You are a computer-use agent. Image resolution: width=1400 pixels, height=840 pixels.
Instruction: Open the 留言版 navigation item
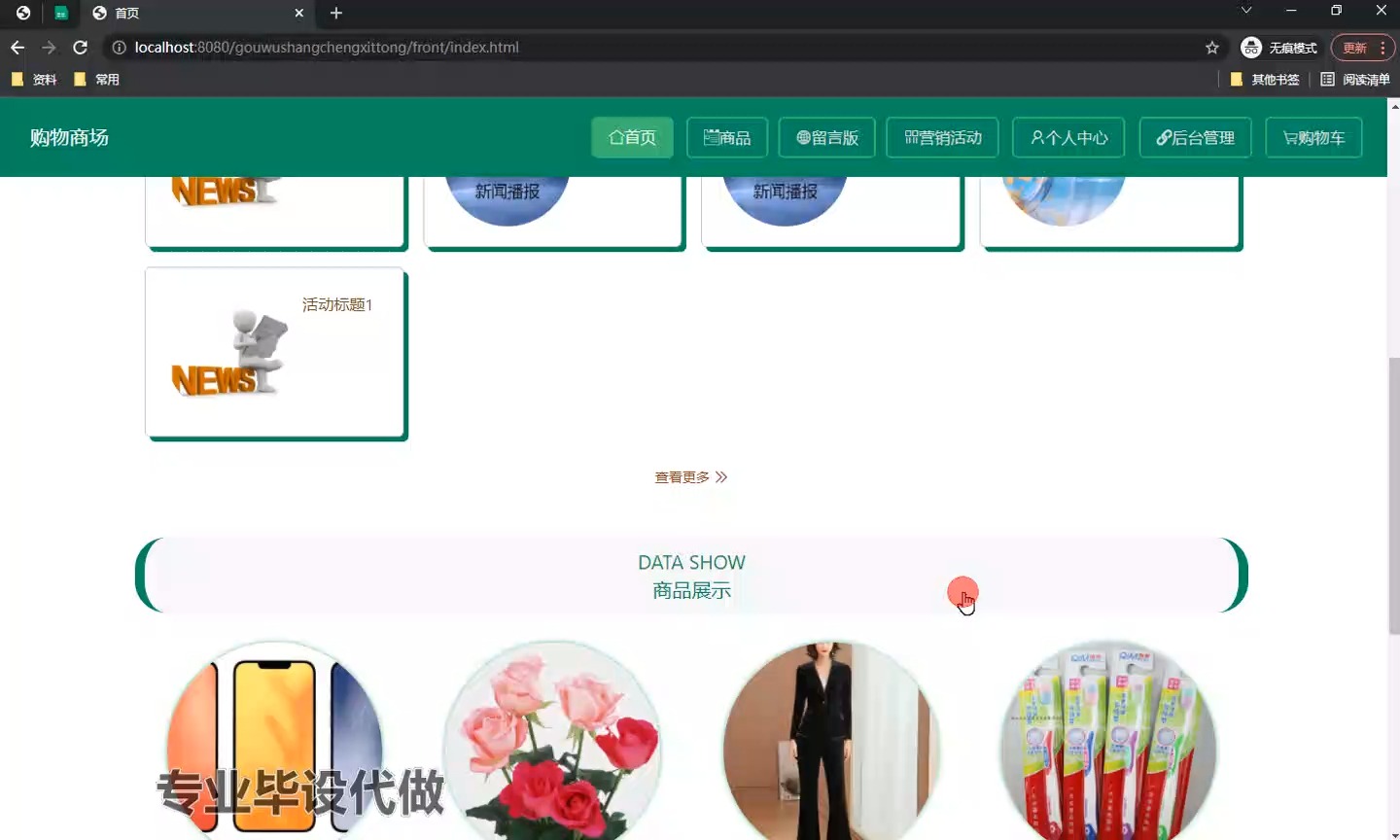[827, 137]
